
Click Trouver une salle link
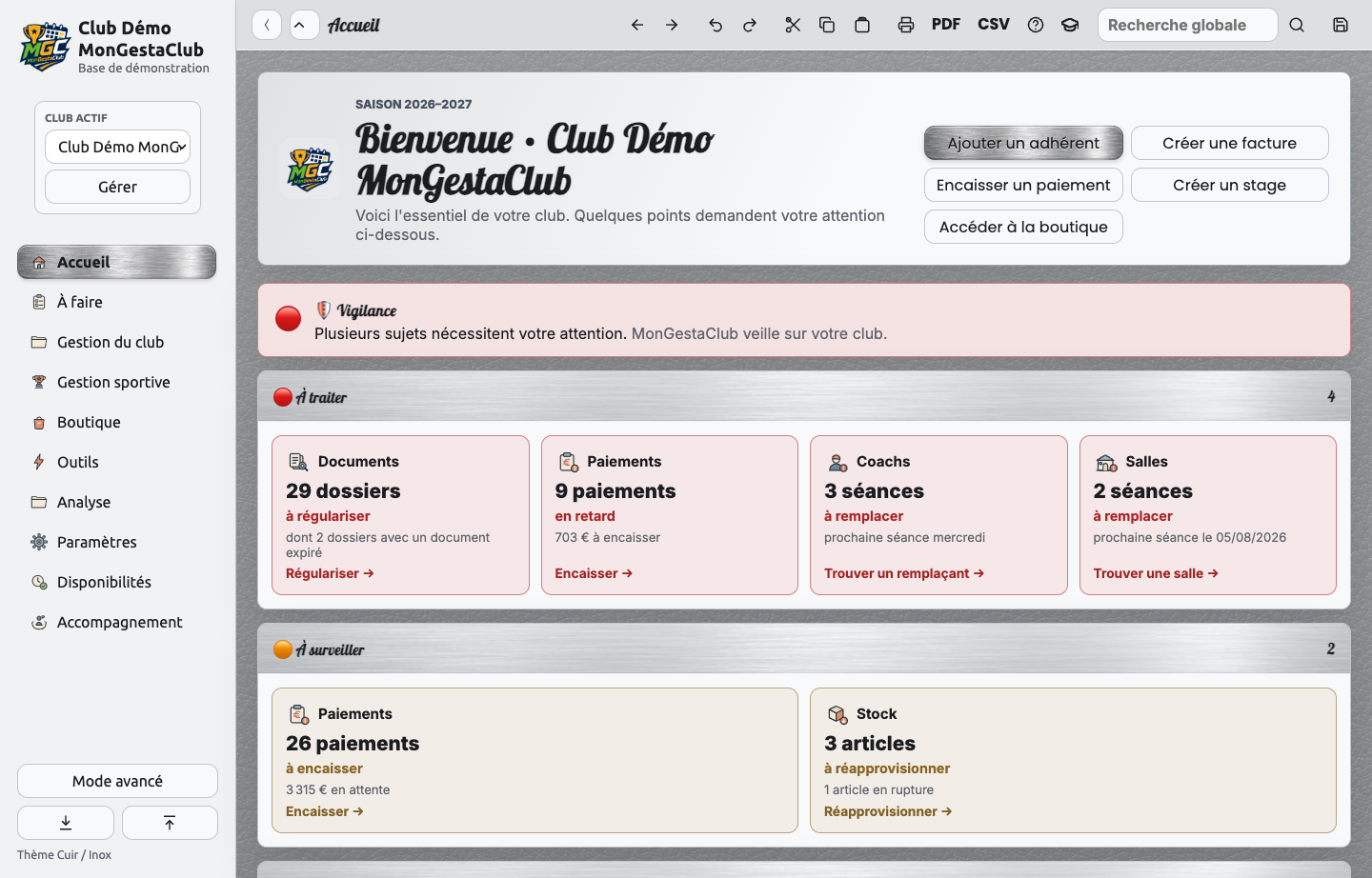point(1156,573)
